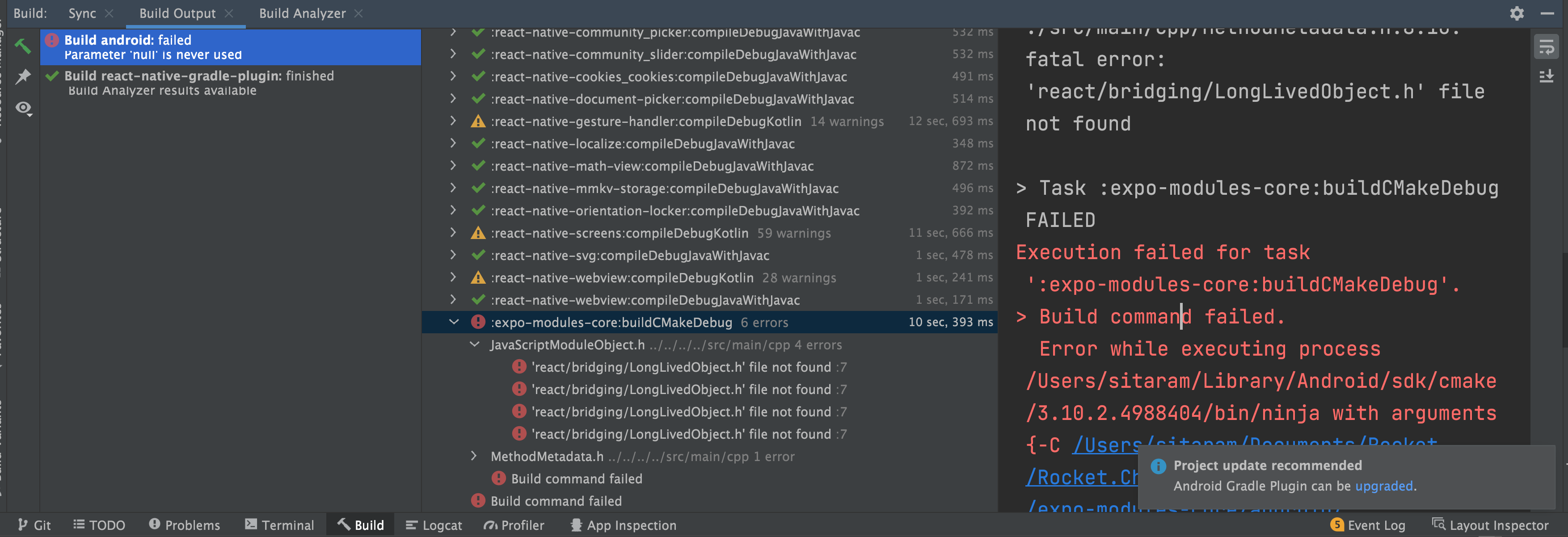Open build window settings gear
The image size is (1568, 537).
coord(1516,13)
